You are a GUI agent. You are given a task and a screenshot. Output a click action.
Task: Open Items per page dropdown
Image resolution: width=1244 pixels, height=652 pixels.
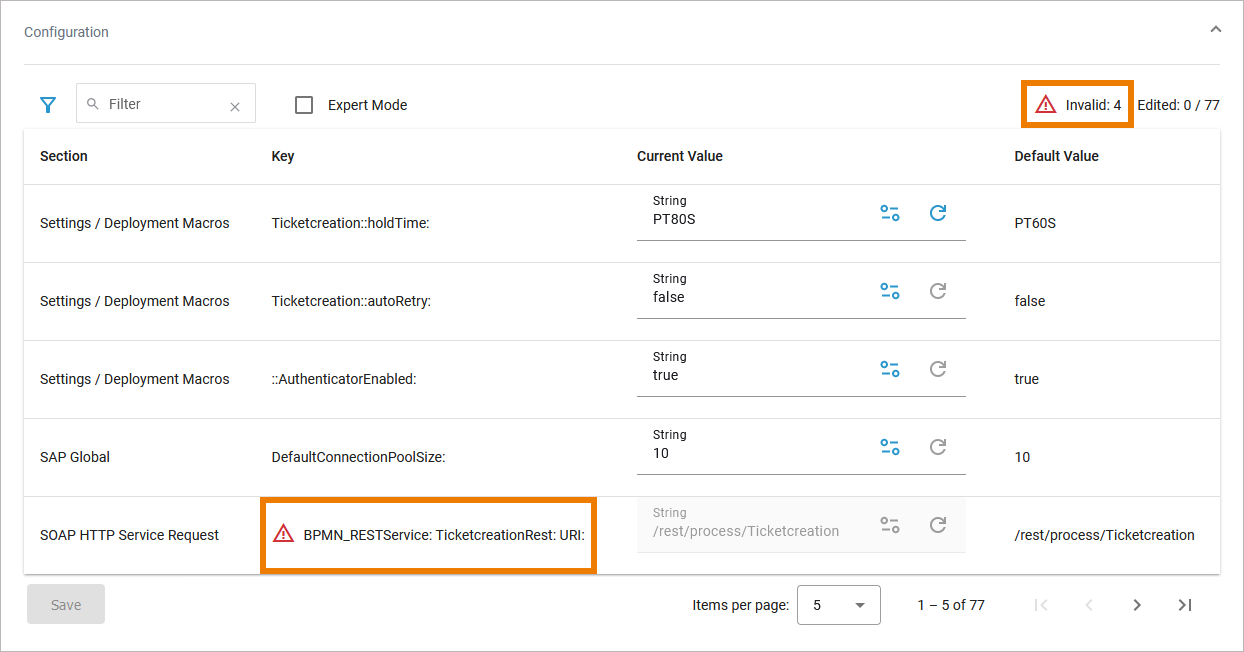click(838, 605)
